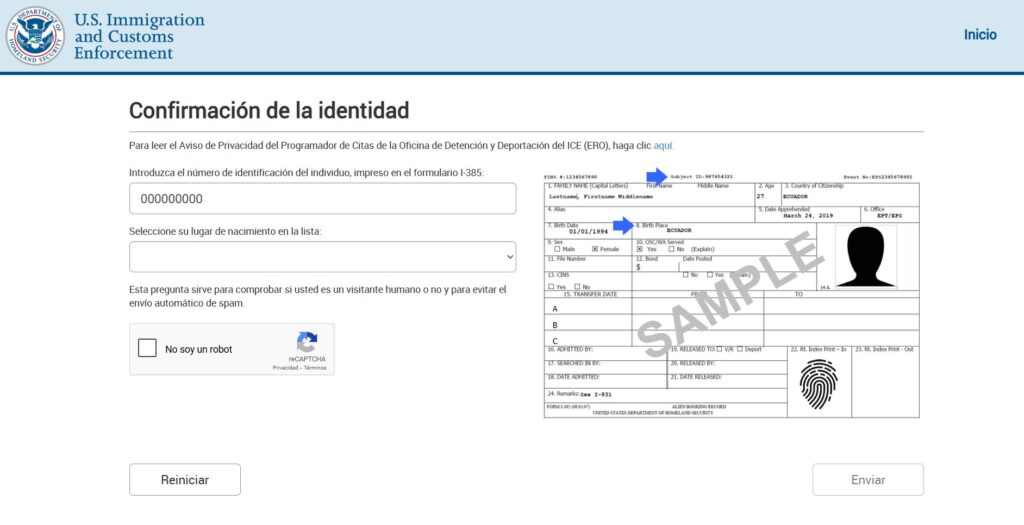Screen dimensions: 1024x525
Task: Open the privacy notice via the "aquí" link
Action: click(x=664, y=145)
